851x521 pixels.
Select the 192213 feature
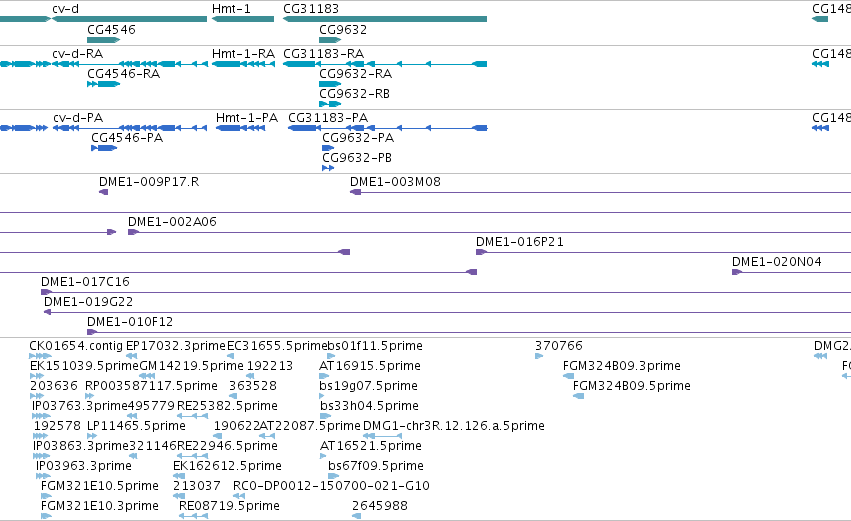(x=250, y=376)
